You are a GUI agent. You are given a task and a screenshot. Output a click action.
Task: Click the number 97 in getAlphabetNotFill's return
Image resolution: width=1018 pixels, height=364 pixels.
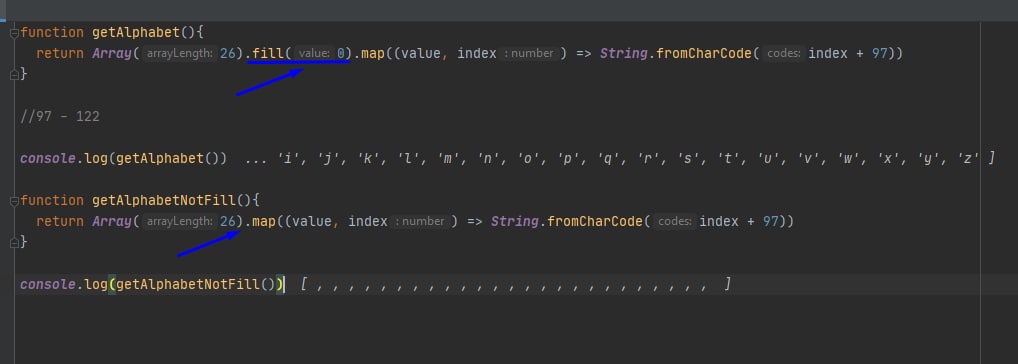click(771, 221)
